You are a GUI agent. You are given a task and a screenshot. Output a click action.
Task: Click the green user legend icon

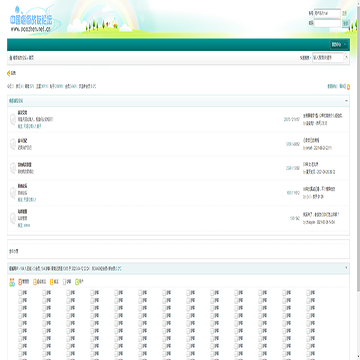tap(77, 282)
